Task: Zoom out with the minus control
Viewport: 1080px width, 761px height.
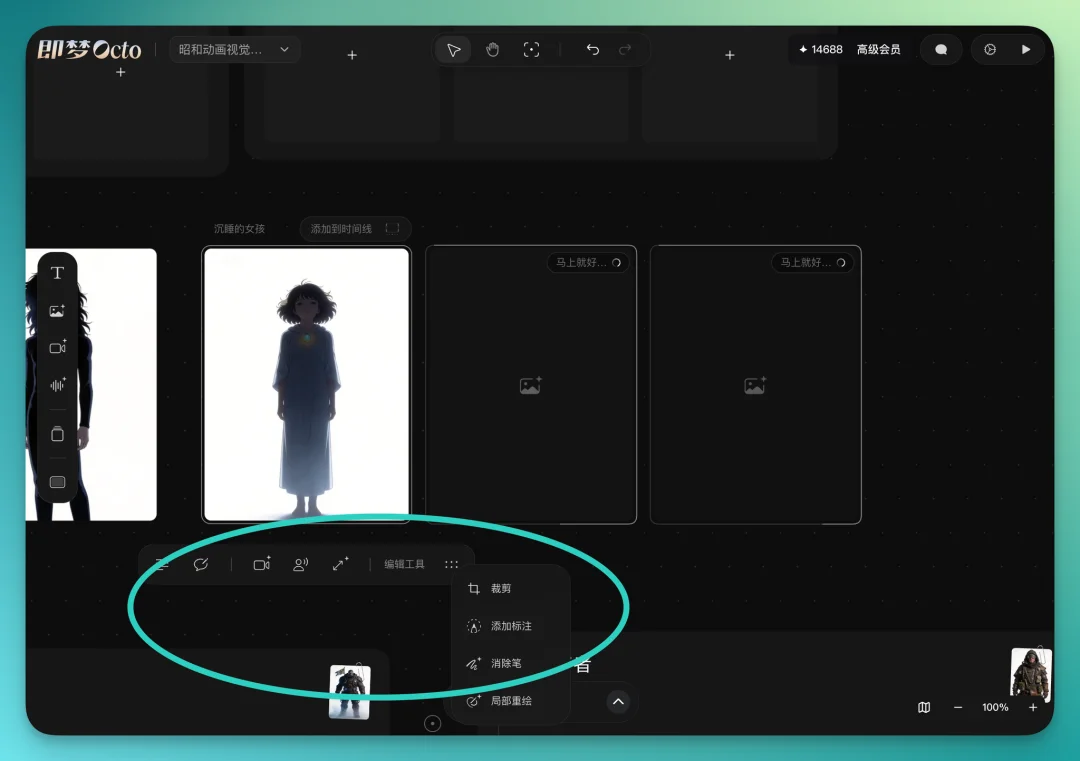Action: [x=957, y=707]
